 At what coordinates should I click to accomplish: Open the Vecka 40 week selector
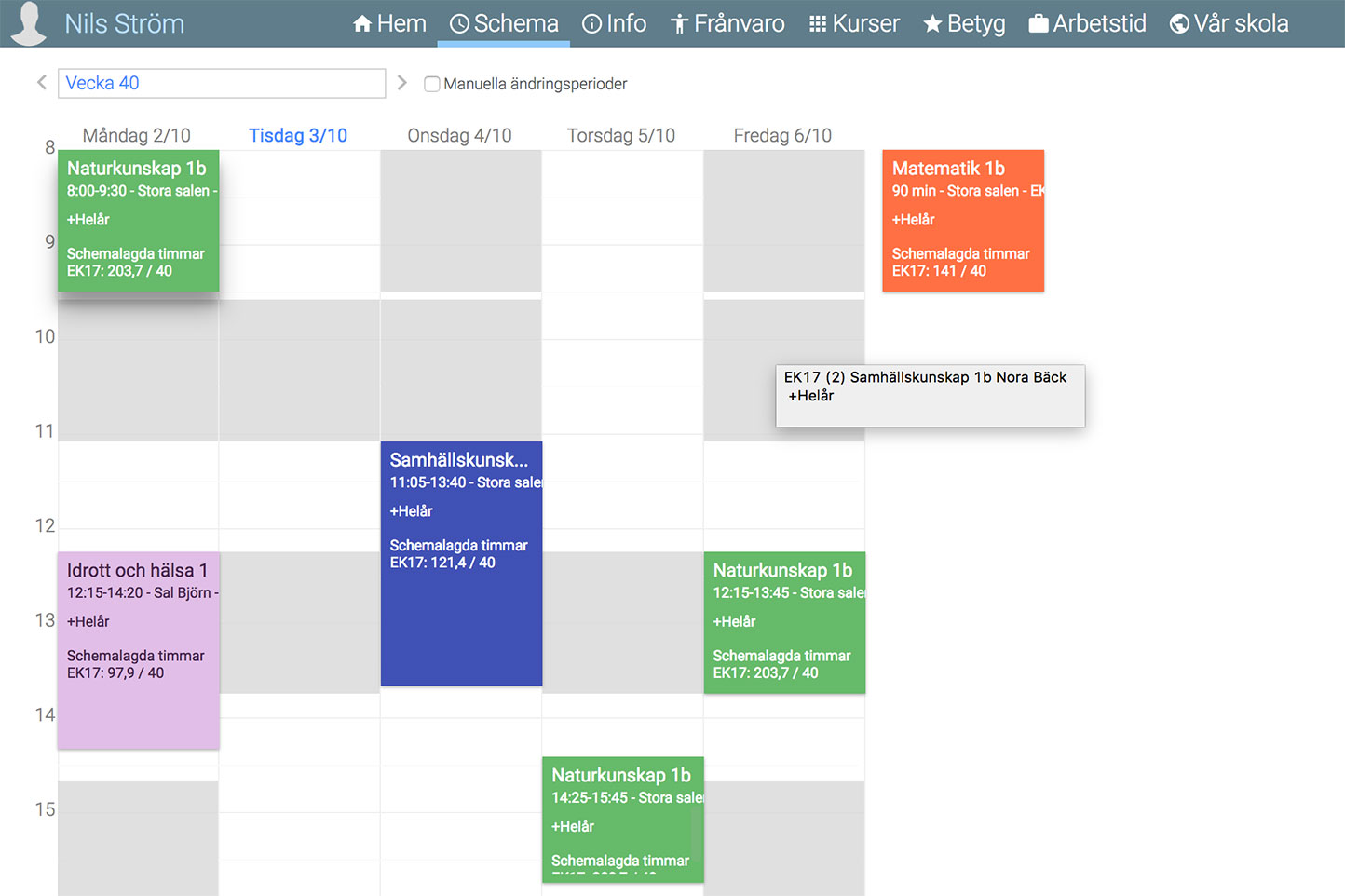tap(222, 83)
